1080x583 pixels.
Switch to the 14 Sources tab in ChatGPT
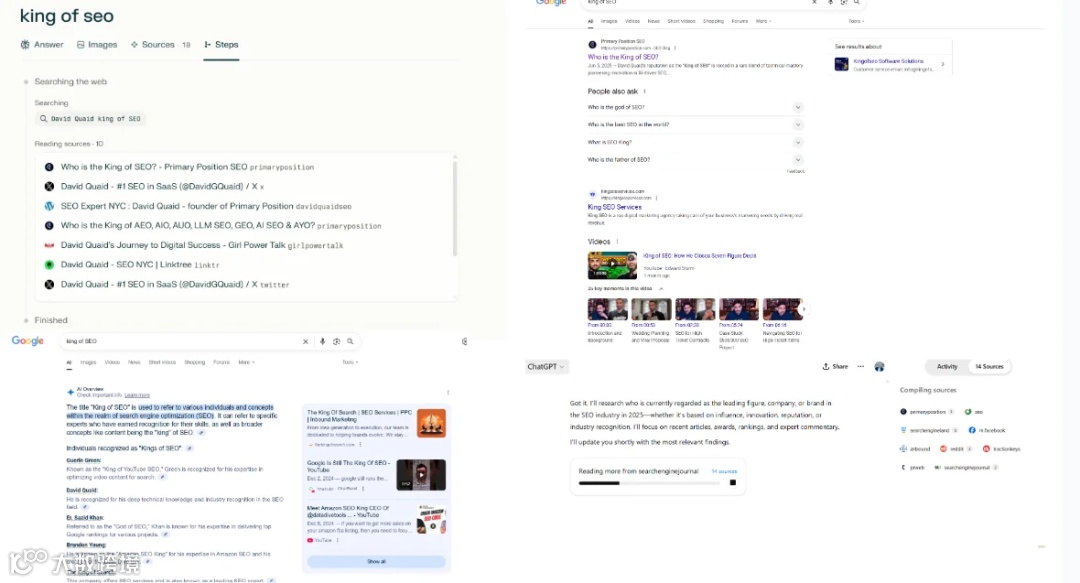point(989,367)
